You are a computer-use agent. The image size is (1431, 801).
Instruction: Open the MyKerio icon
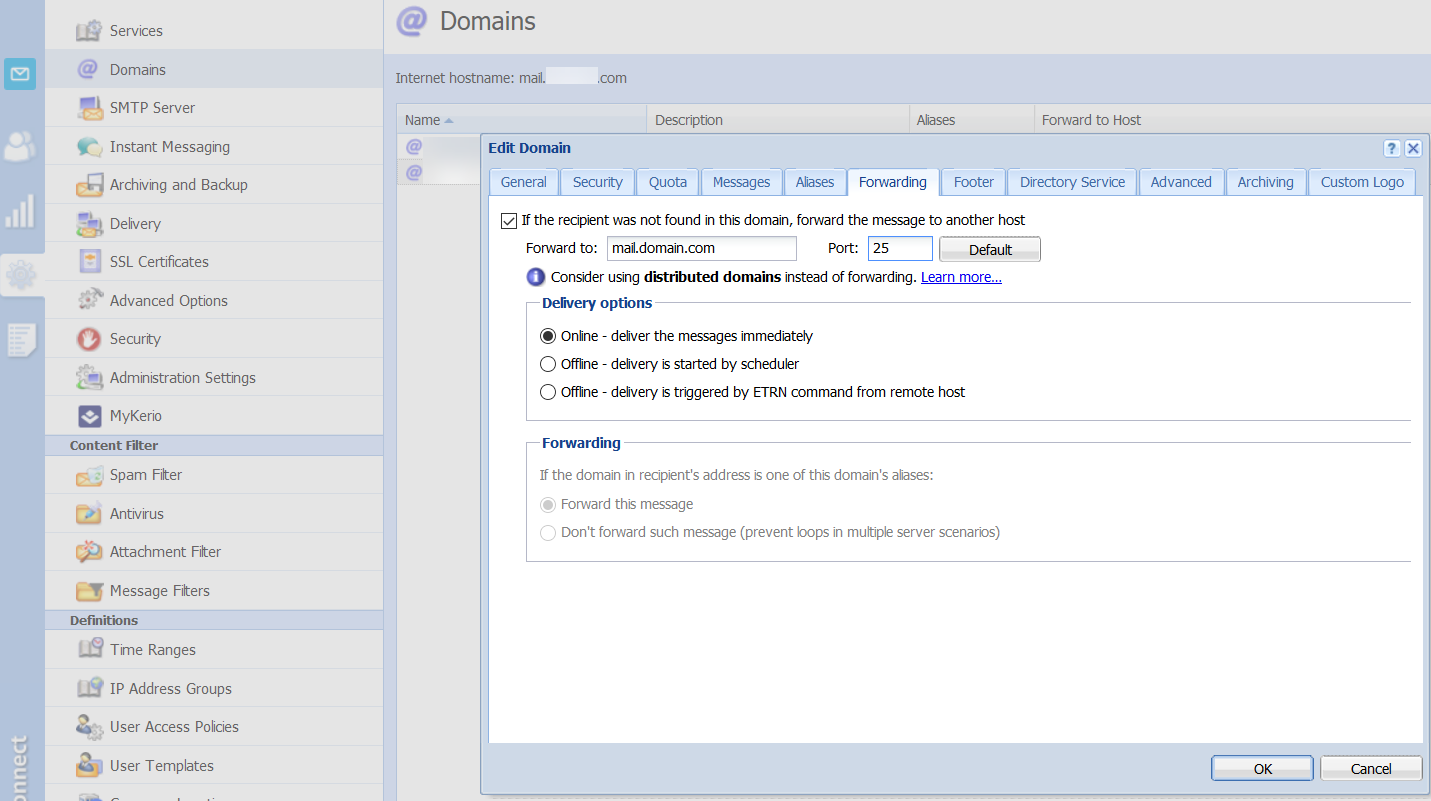(x=89, y=416)
